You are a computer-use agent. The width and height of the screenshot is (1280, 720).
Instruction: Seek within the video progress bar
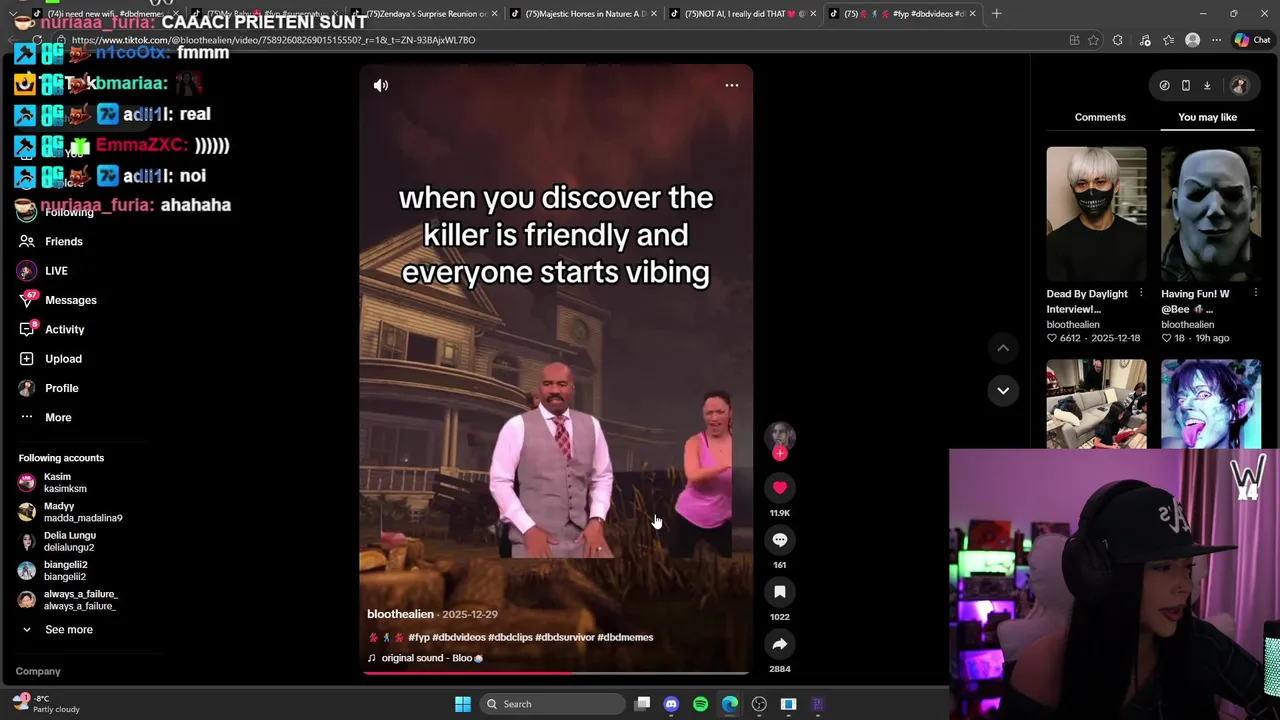(x=555, y=673)
